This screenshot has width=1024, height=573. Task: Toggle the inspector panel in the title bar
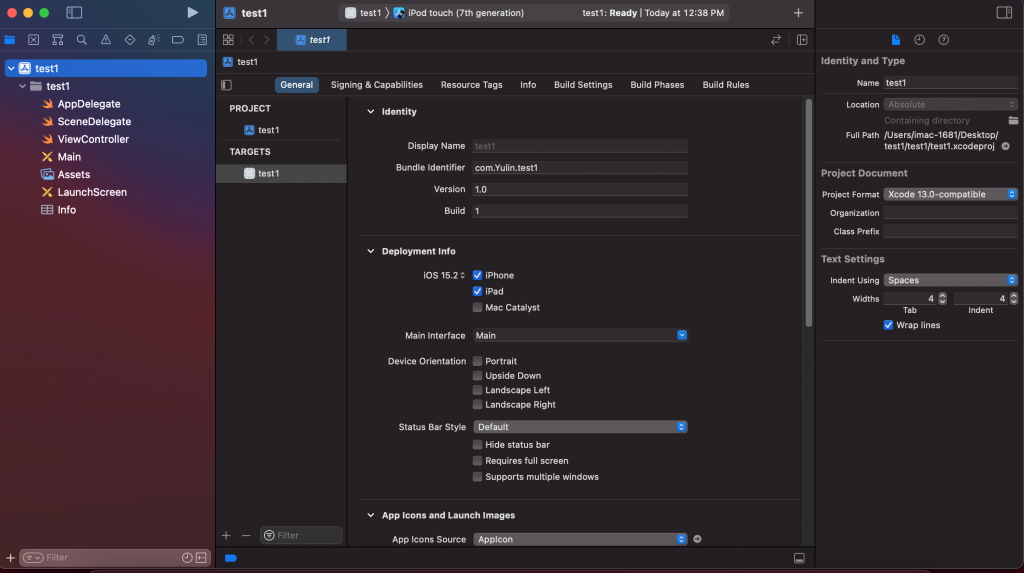(x=1004, y=12)
